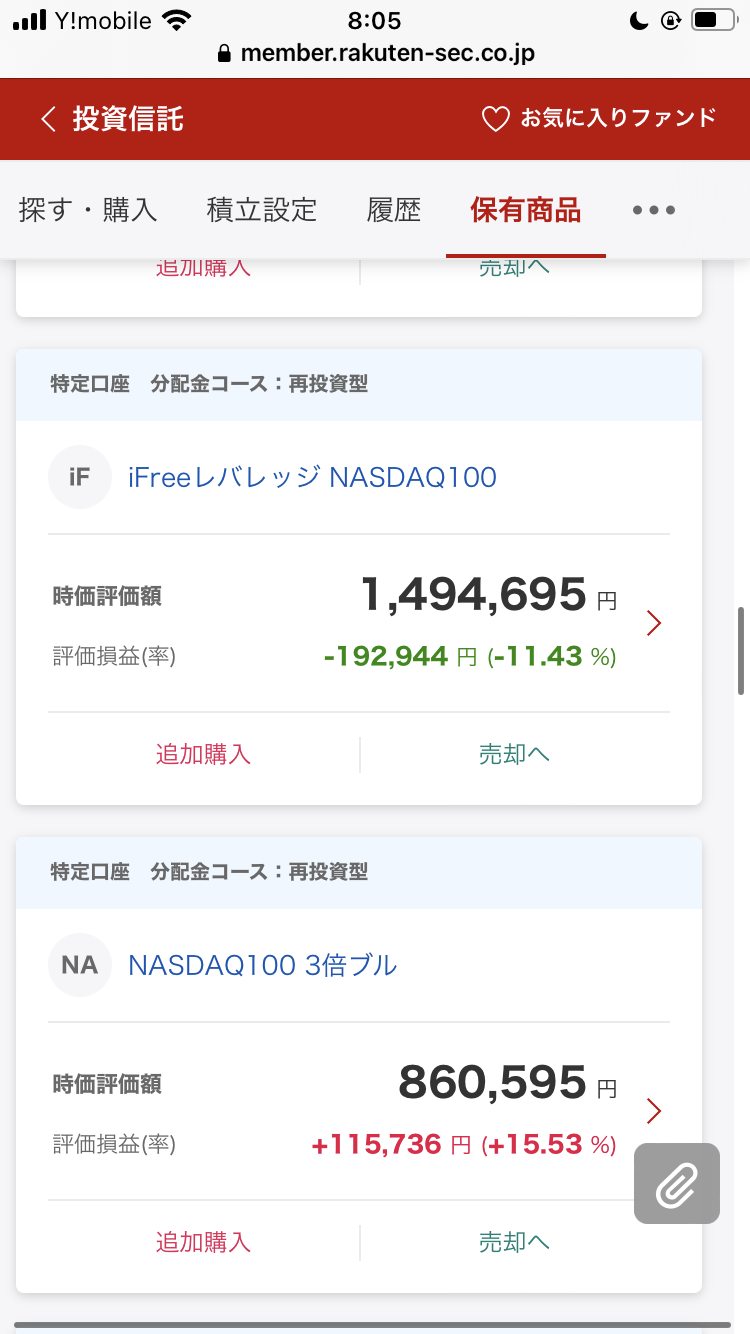Open the 履歴 tab
Screen dimensions: 750x1334
(394, 210)
